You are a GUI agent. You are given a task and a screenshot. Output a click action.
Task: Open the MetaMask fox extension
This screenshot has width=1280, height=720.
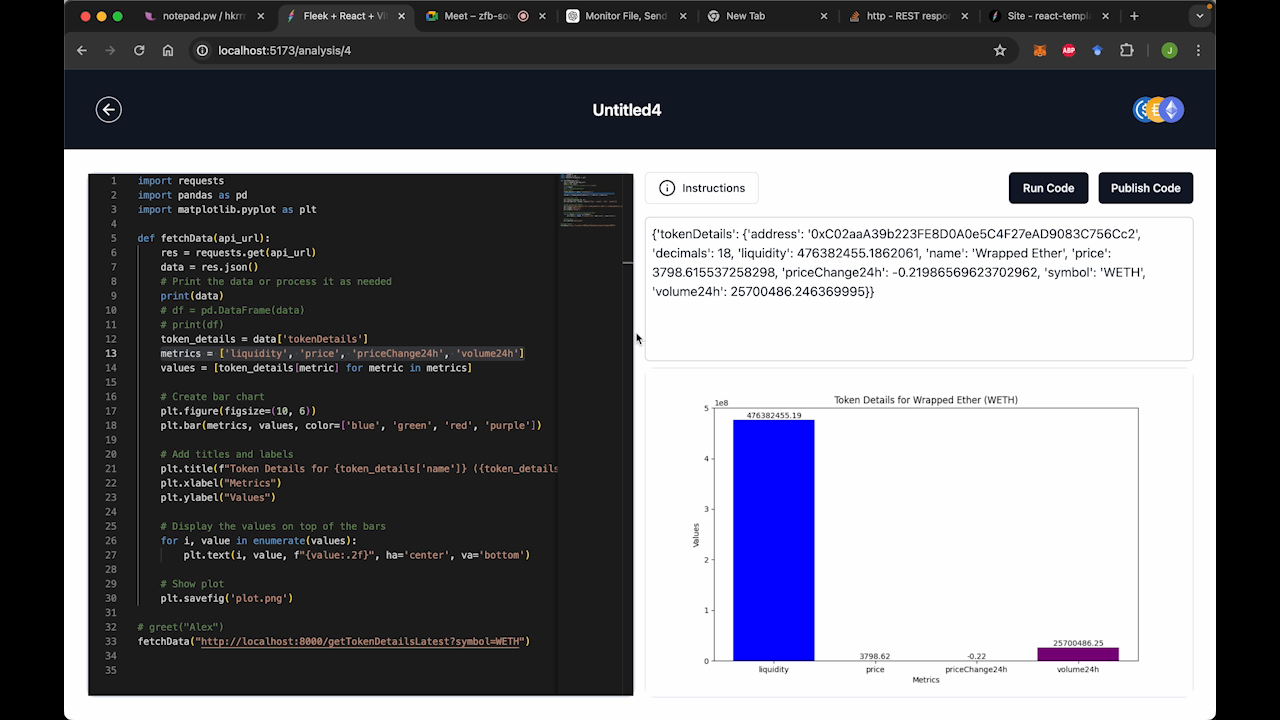coord(1040,50)
